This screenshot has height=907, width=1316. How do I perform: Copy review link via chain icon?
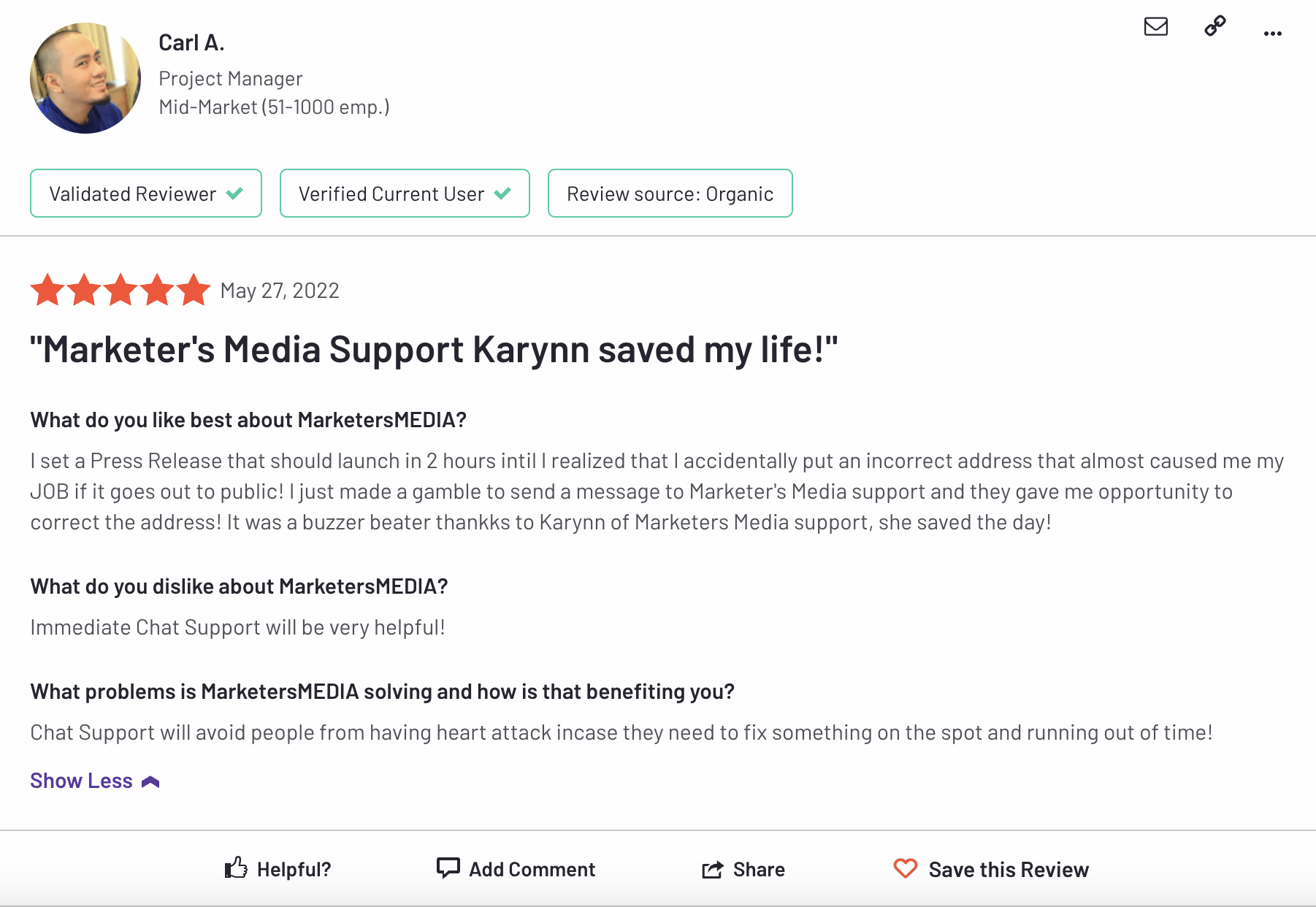(x=1214, y=27)
